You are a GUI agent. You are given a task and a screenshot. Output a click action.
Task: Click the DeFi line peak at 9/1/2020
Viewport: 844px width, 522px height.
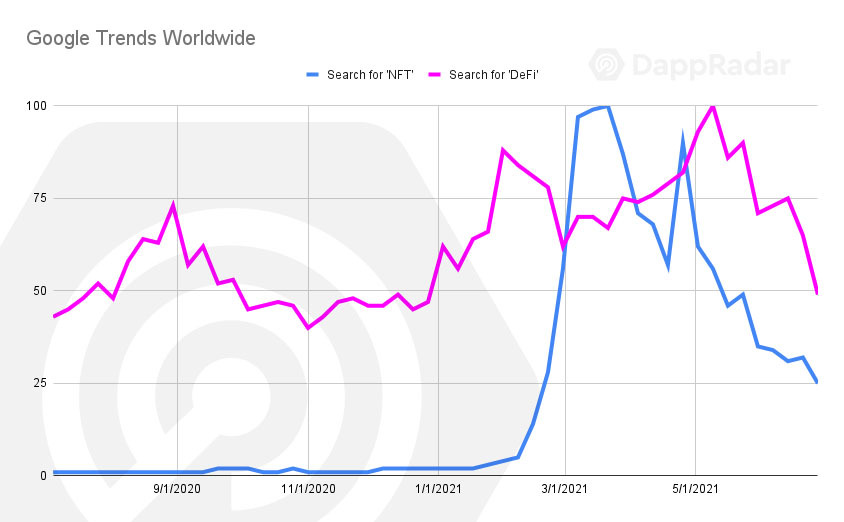click(173, 204)
